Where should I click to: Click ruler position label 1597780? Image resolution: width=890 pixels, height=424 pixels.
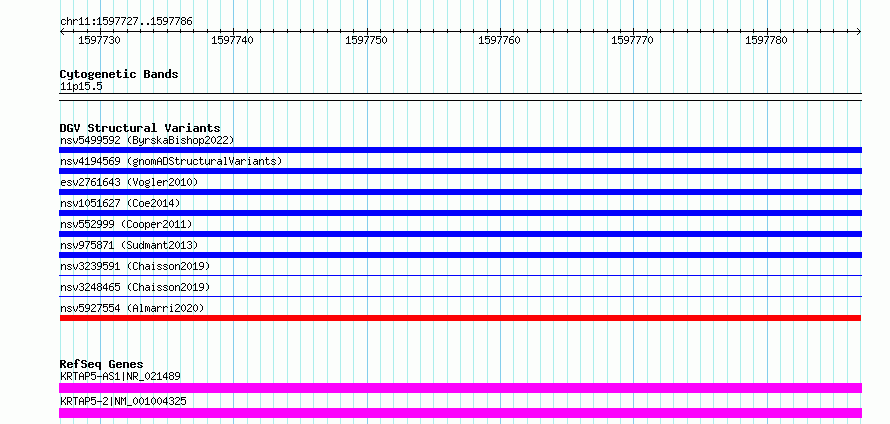coord(766,40)
